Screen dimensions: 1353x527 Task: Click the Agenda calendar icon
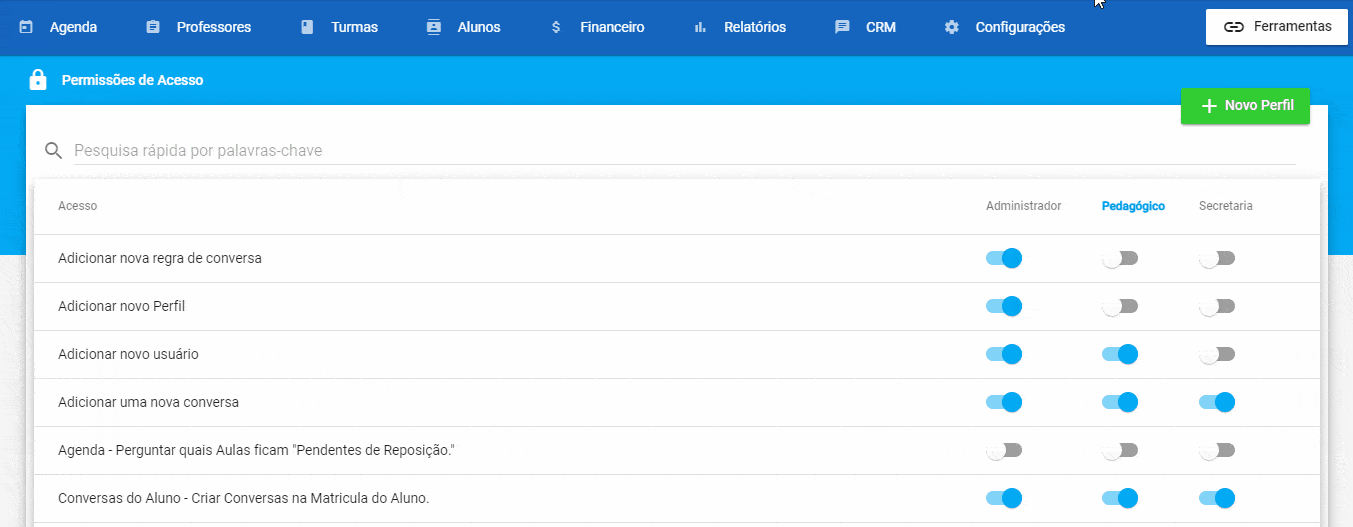coord(27,27)
